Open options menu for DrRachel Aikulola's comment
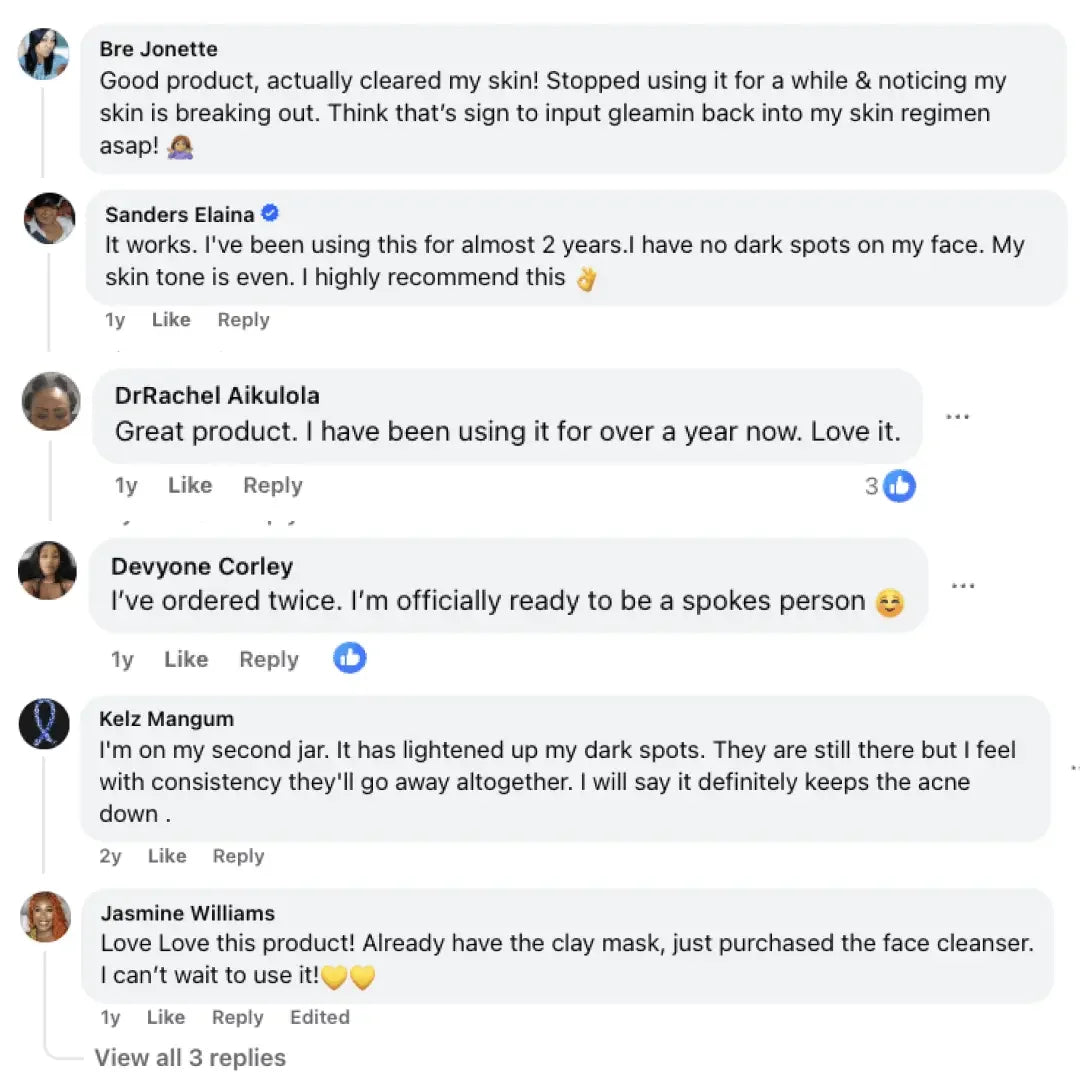The height and width of the screenshot is (1080, 1080). coord(957,416)
